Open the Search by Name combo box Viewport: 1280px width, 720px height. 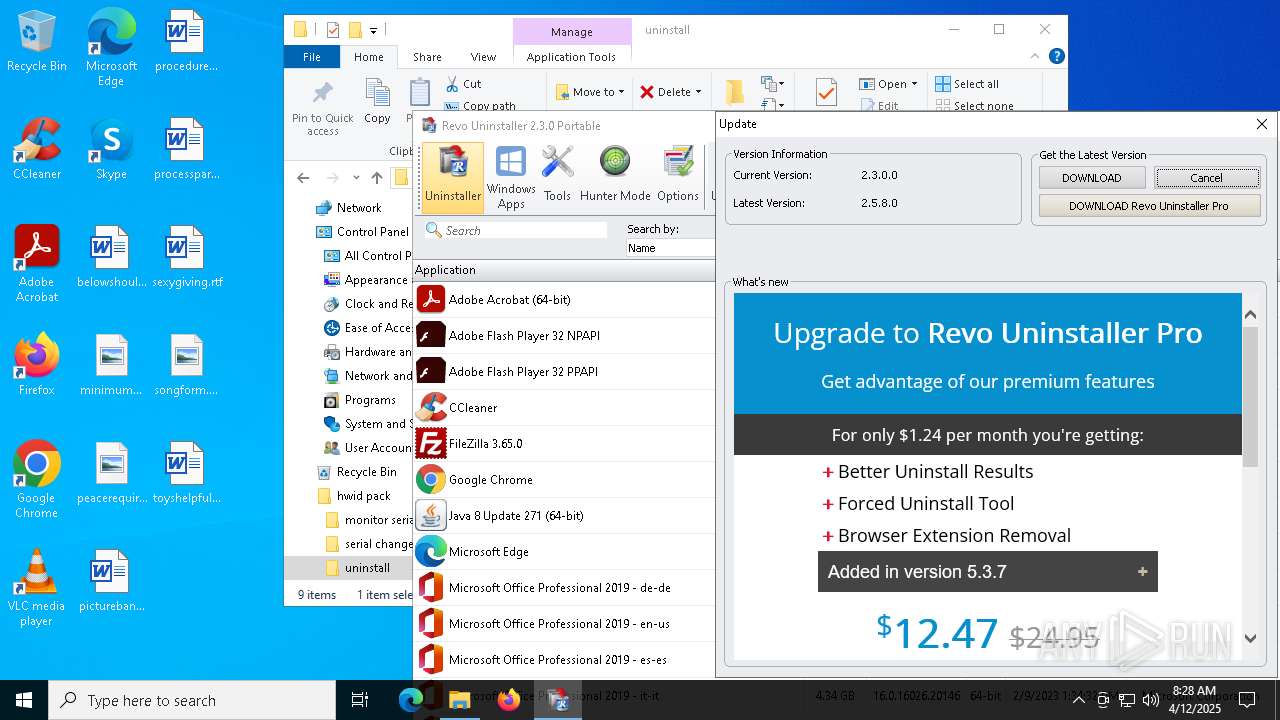coord(670,248)
